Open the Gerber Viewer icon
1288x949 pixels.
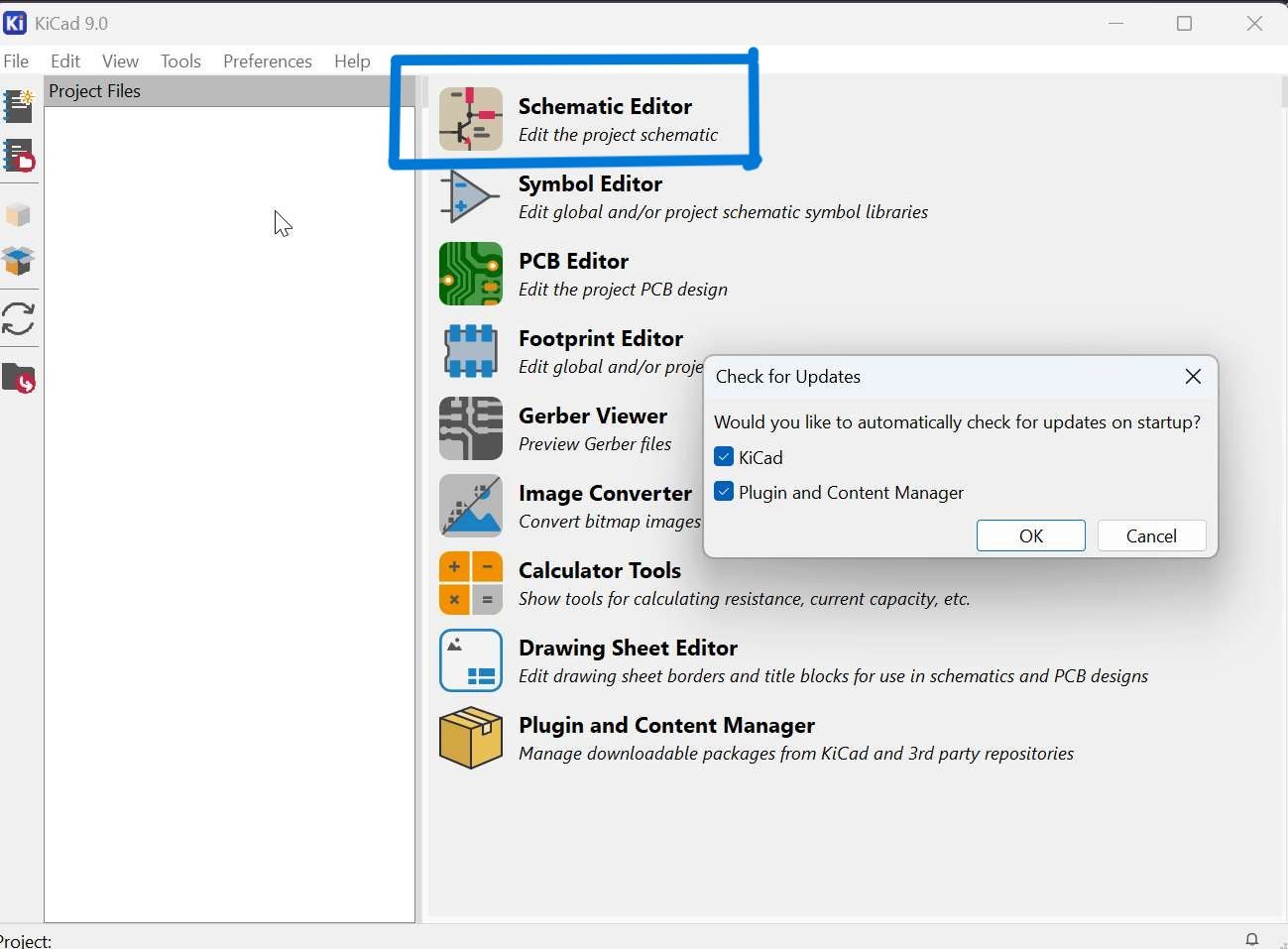point(471,428)
